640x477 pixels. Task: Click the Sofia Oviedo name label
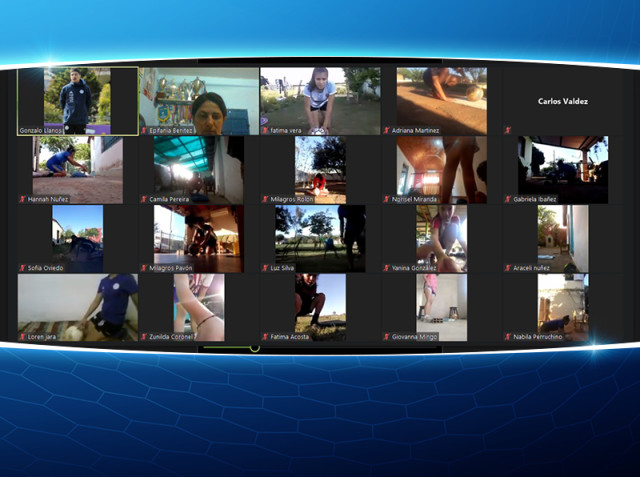click(46, 268)
